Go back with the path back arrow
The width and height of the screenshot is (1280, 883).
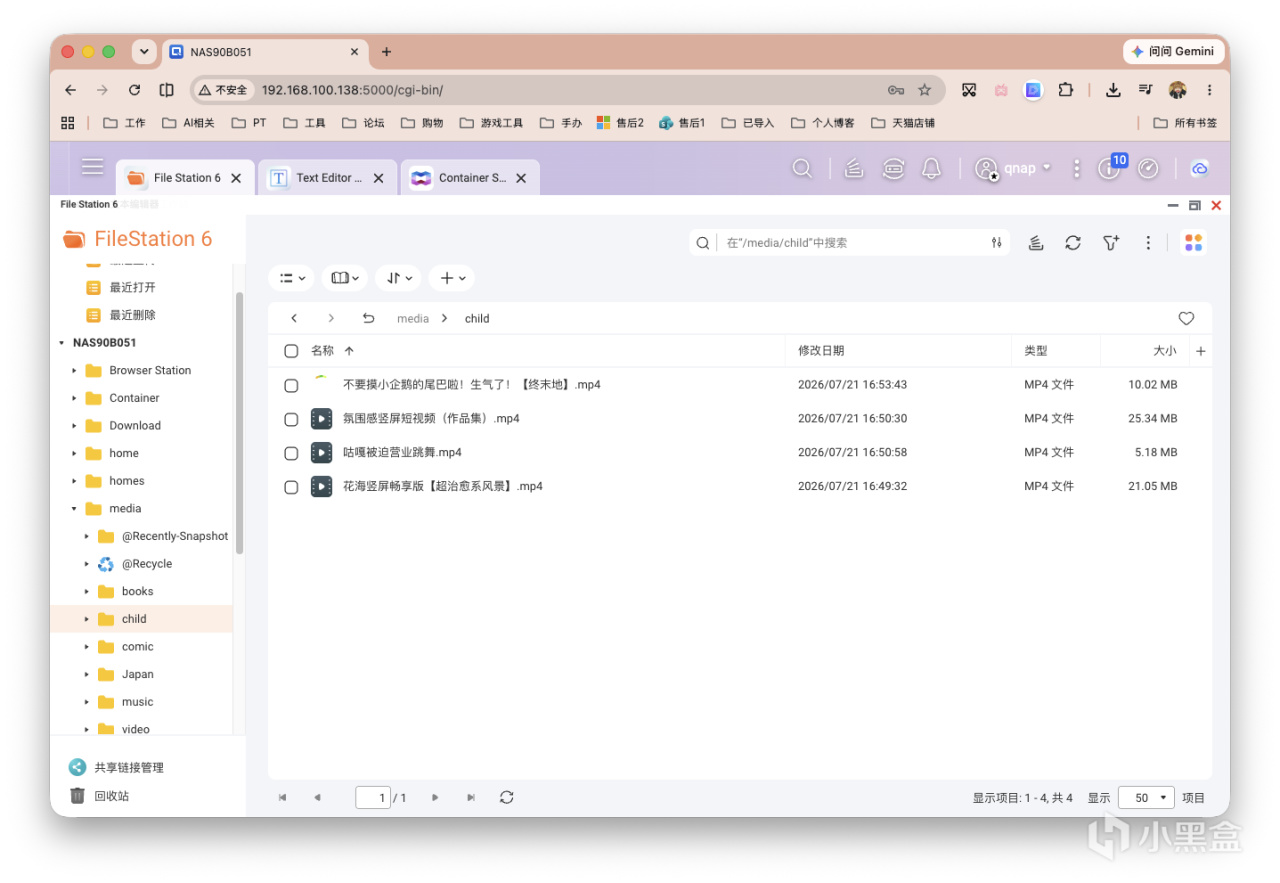pos(294,319)
